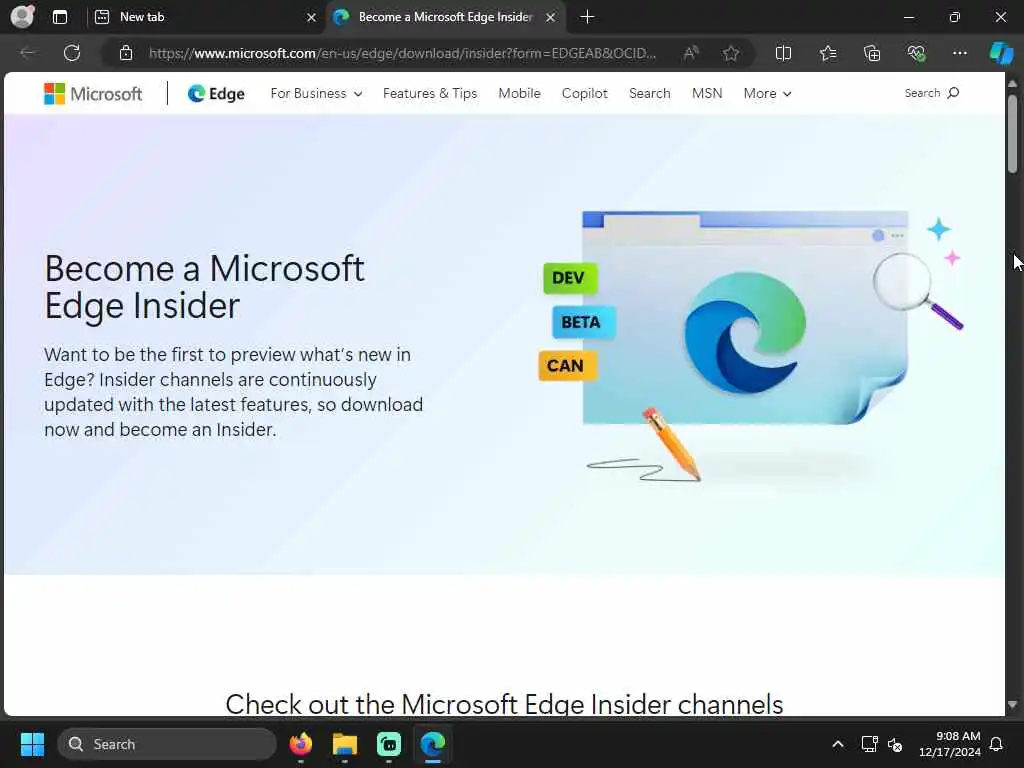This screenshot has height=768, width=1024.
Task: Open File Explorer from the taskbar
Action: point(345,744)
